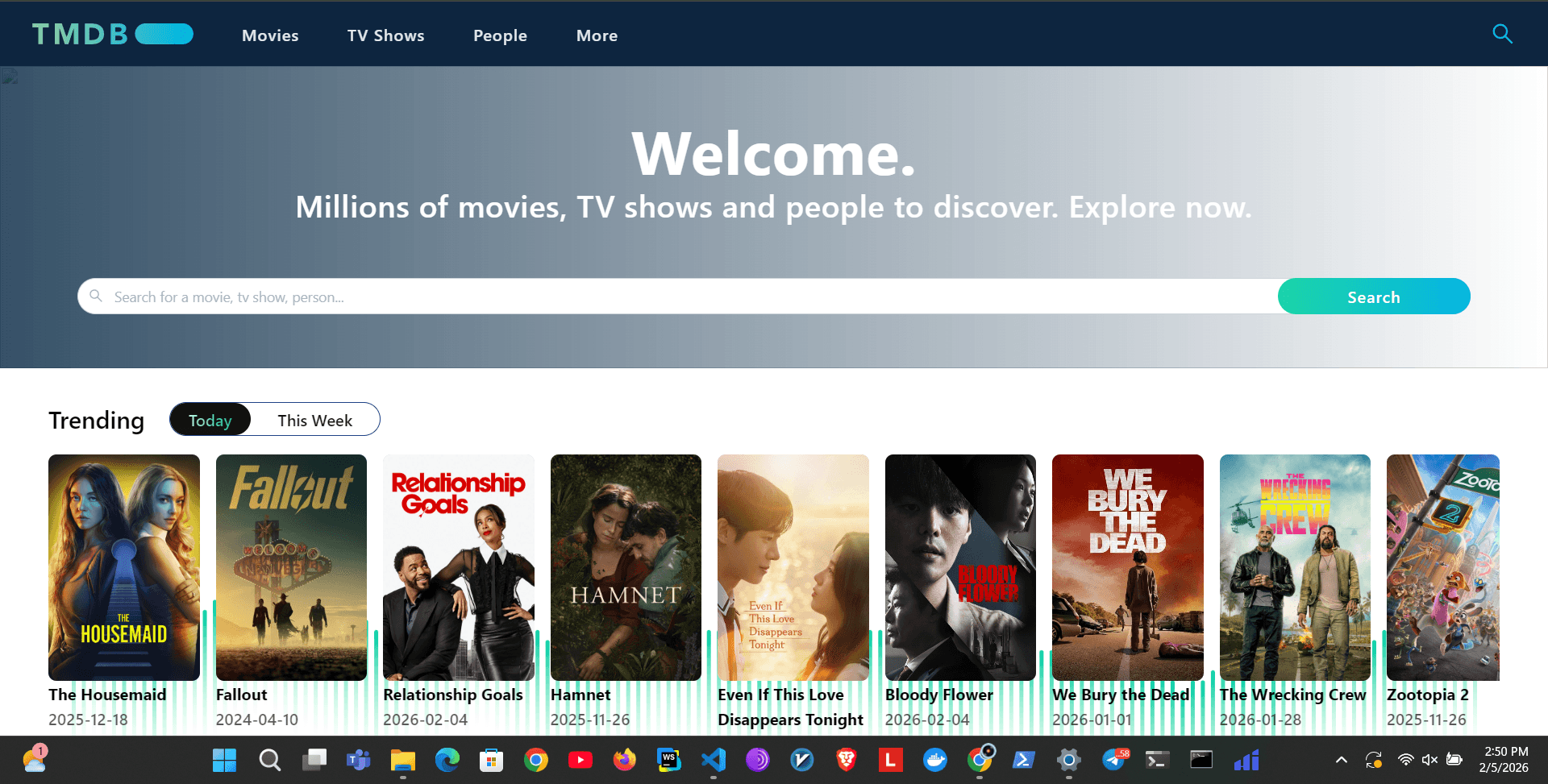Image resolution: width=1548 pixels, height=784 pixels.
Task: Click the movie search input field
Action: click(564, 296)
